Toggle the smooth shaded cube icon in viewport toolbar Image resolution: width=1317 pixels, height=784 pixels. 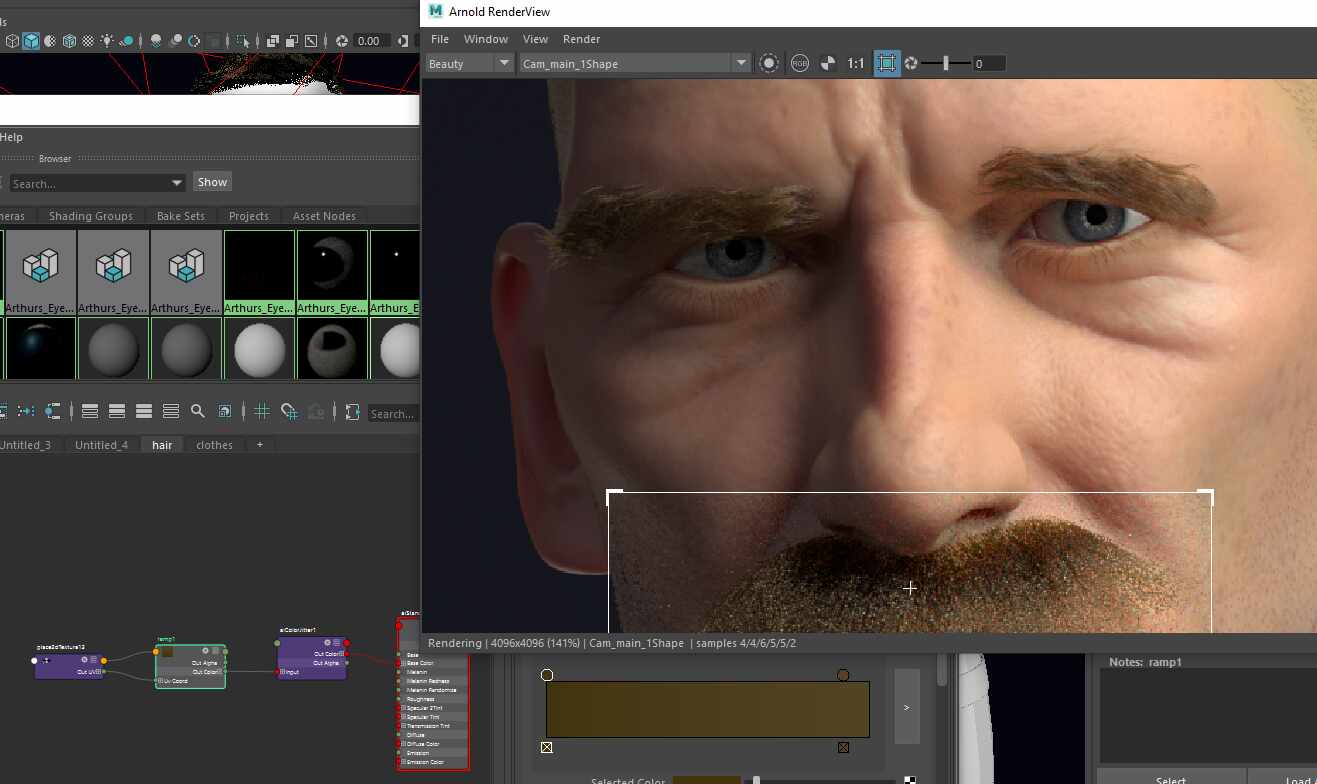click(x=31, y=41)
